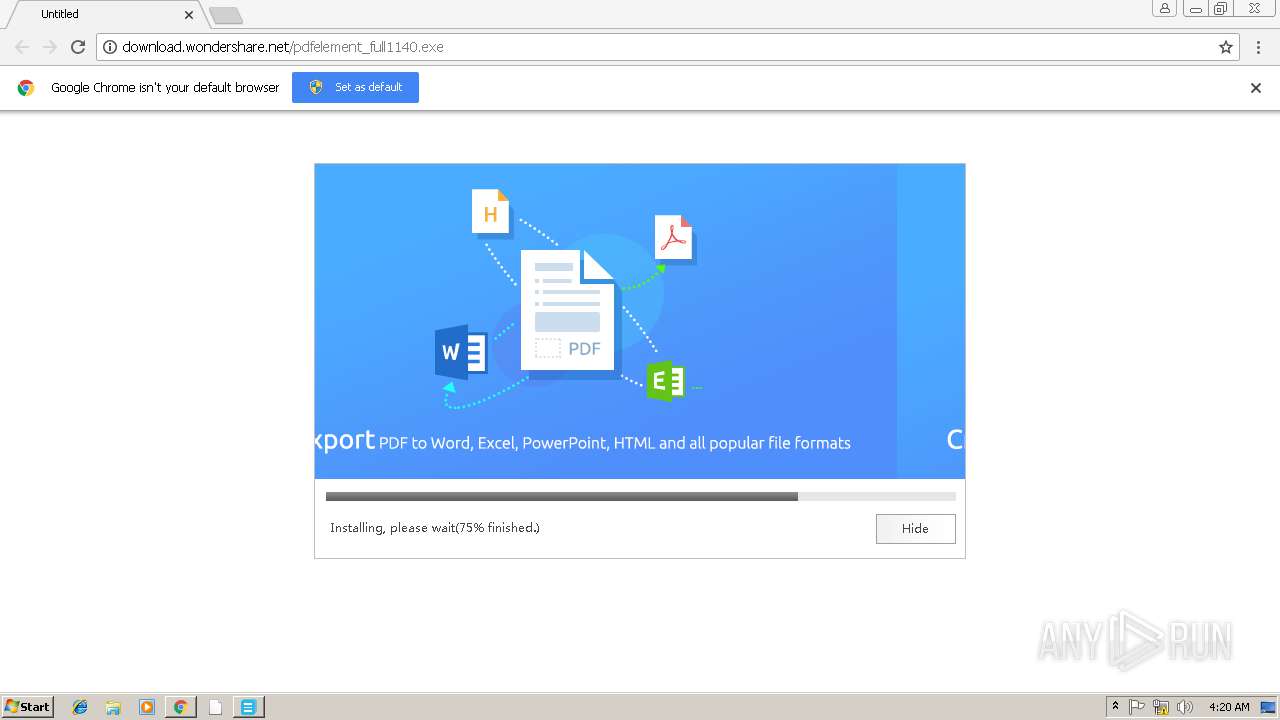Click the 'PDF to Word, Excel, PowerPoint' caption
Image resolution: width=1280 pixels, height=720 pixels.
614,443
